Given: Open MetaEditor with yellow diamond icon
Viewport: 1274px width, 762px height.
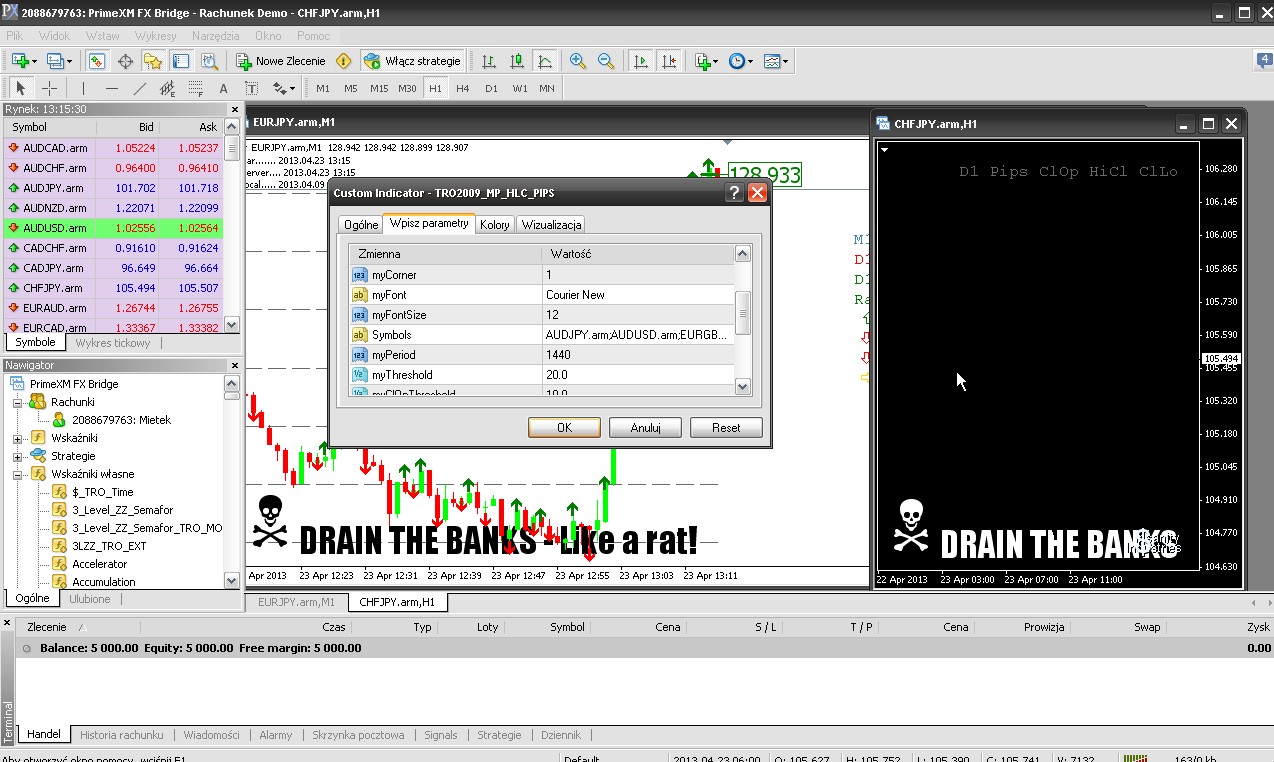Looking at the screenshot, I should click(344, 61).
